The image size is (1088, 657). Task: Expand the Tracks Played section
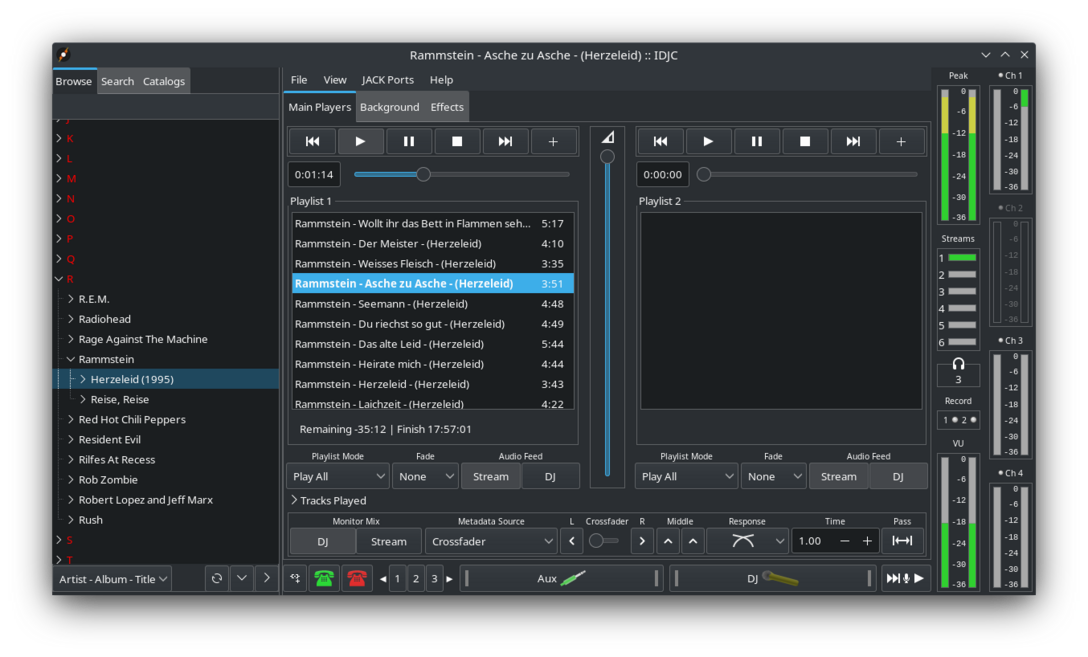[328, 500]
